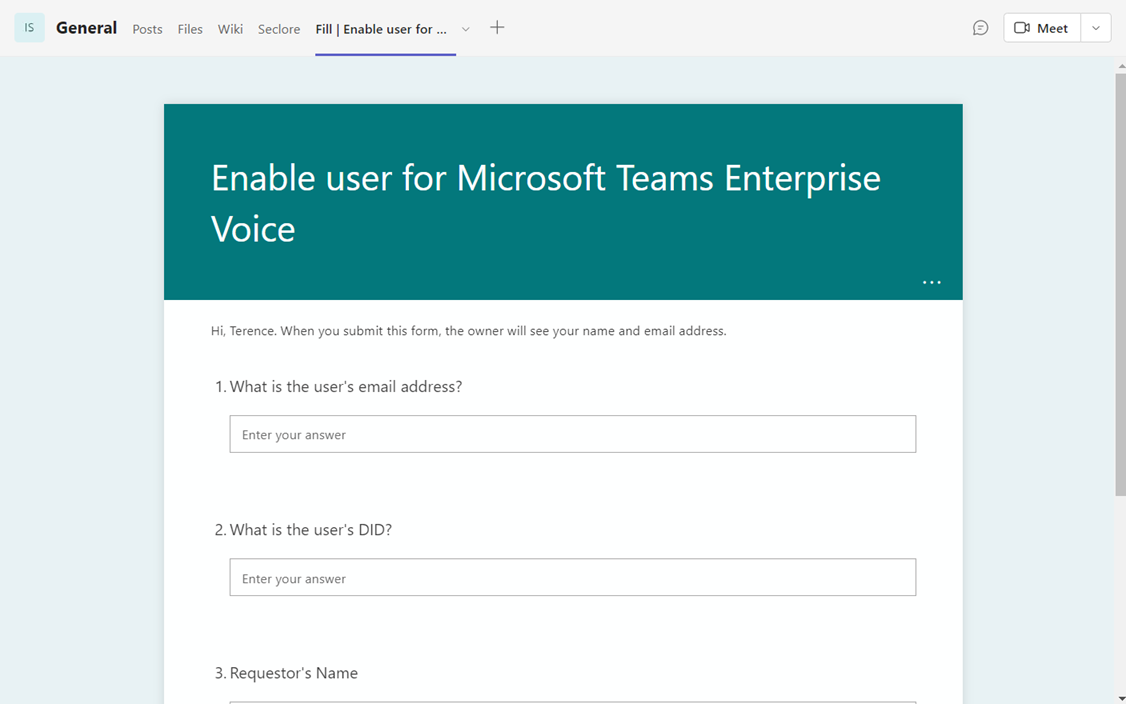1126x704 pixels.
Task: Add a new tab with plus icon
Action: click(497, 28)
